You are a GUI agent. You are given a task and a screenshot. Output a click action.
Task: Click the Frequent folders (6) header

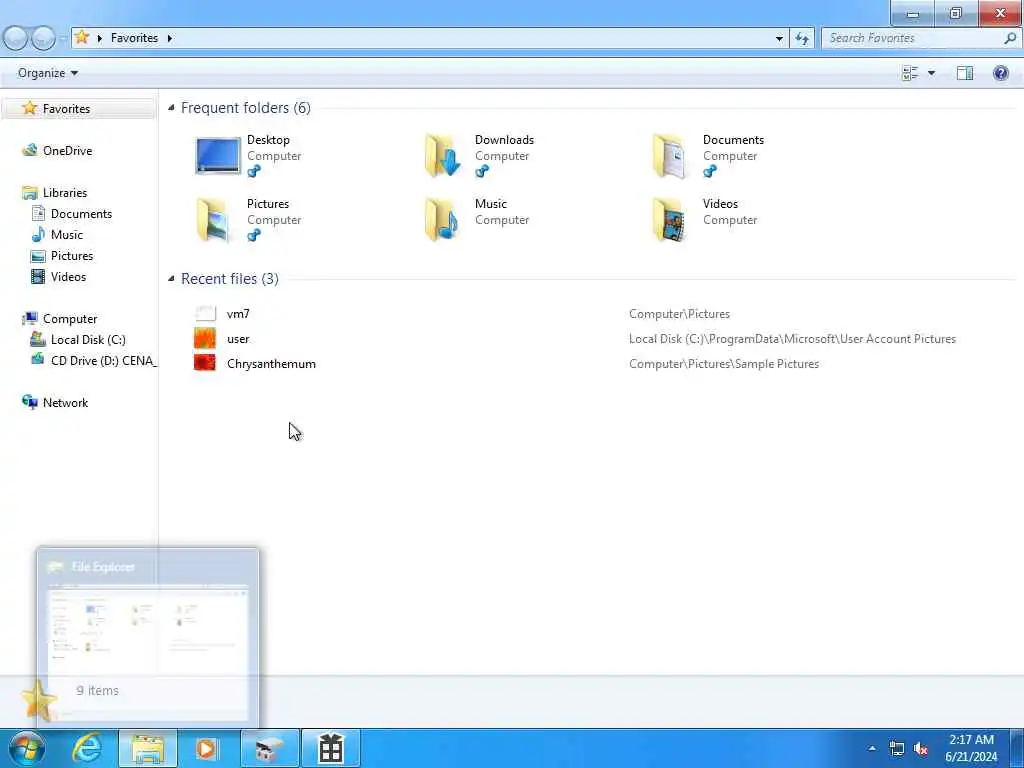pyautogui.click(x=246, y=108)
